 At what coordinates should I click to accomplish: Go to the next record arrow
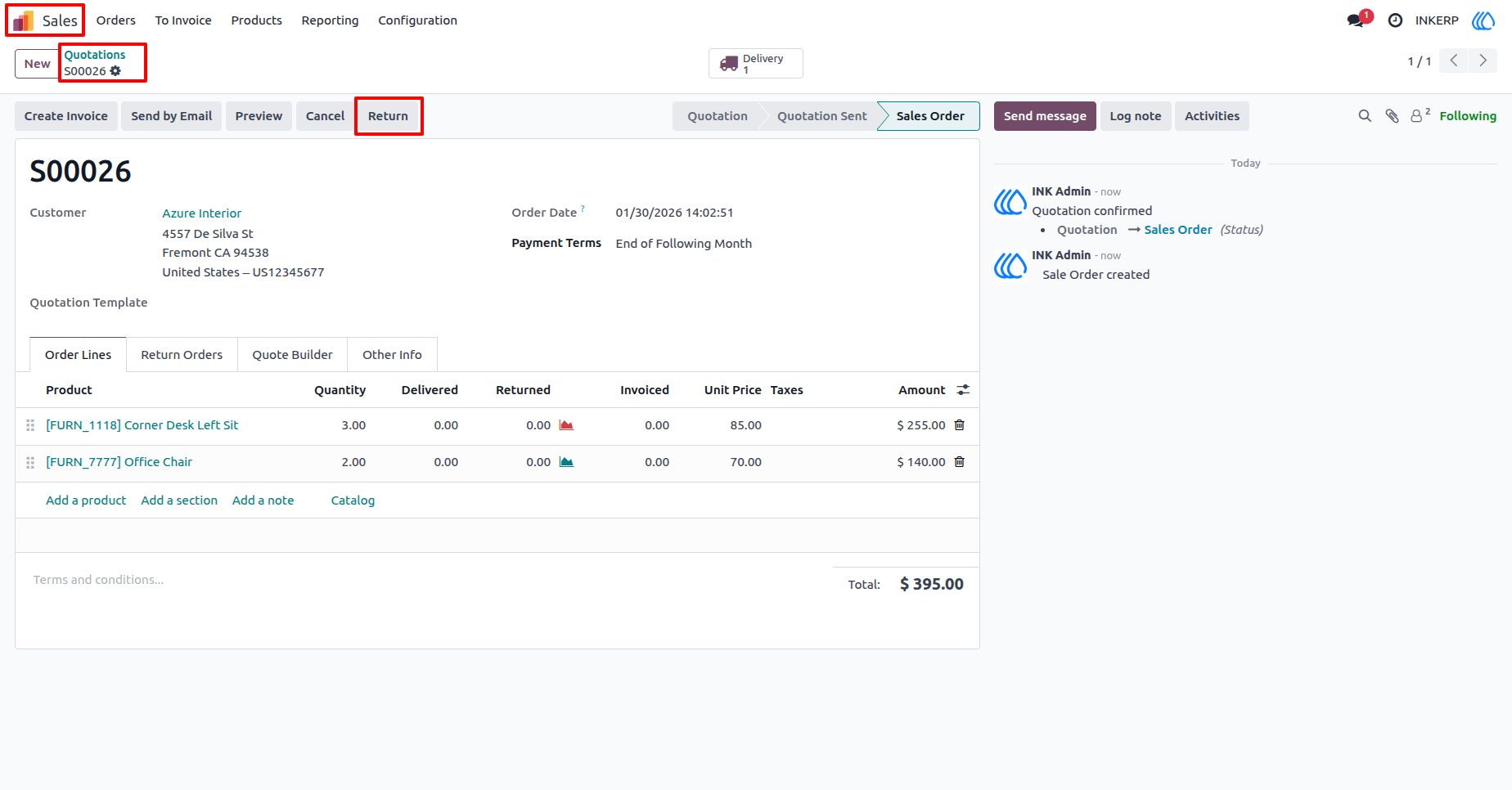[x=1483, y=61]
